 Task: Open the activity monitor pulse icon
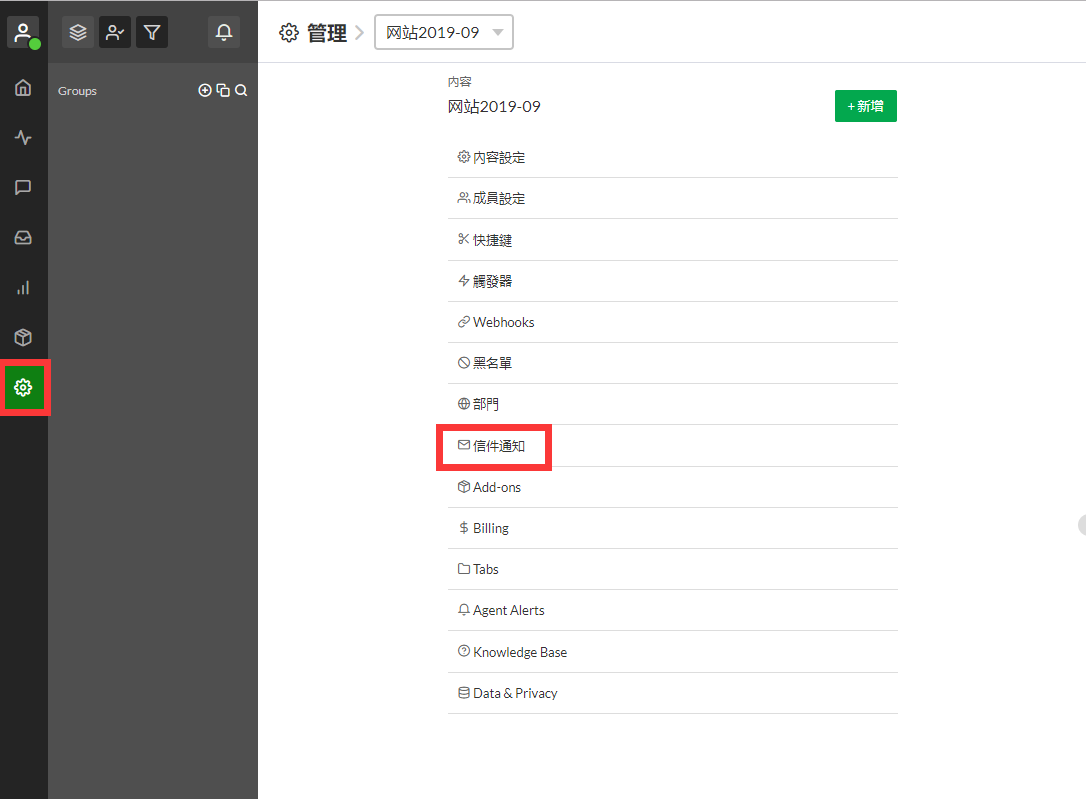click(x=23, y=138)
